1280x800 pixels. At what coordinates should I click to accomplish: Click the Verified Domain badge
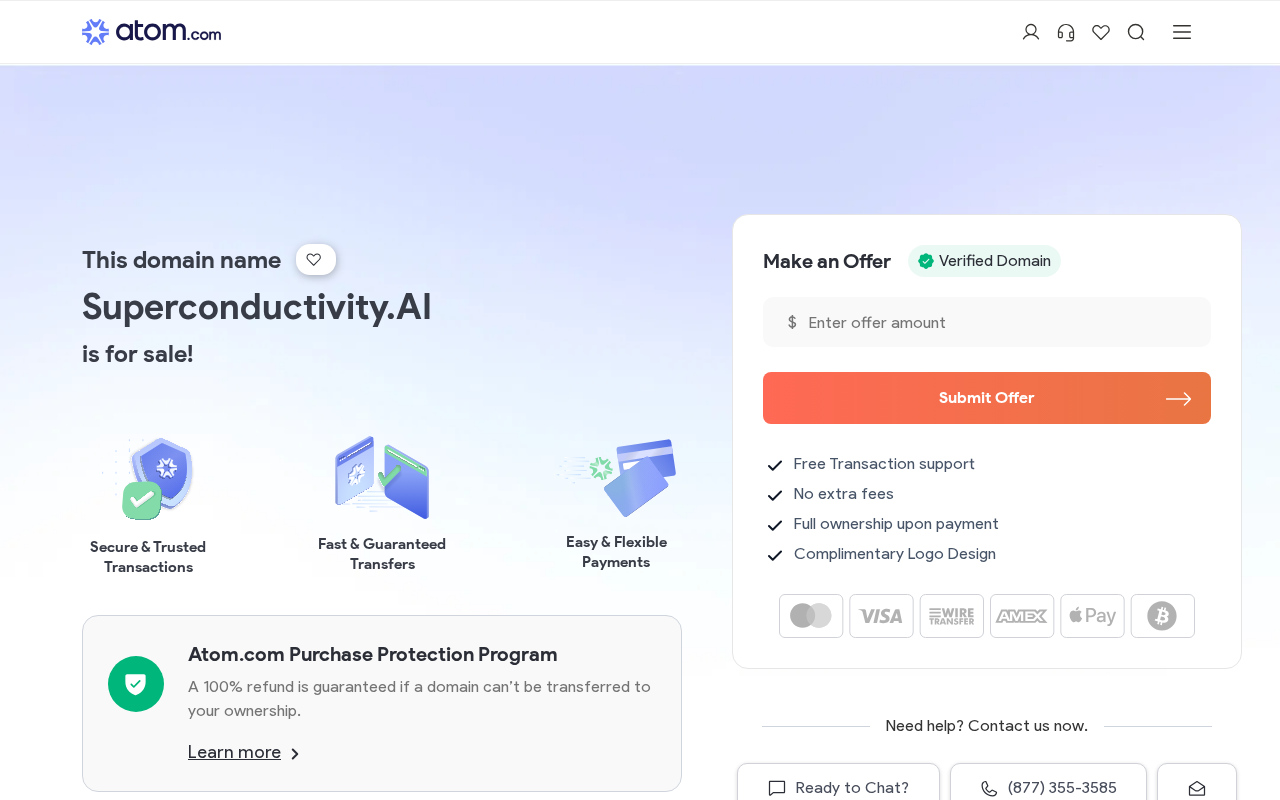984,261
